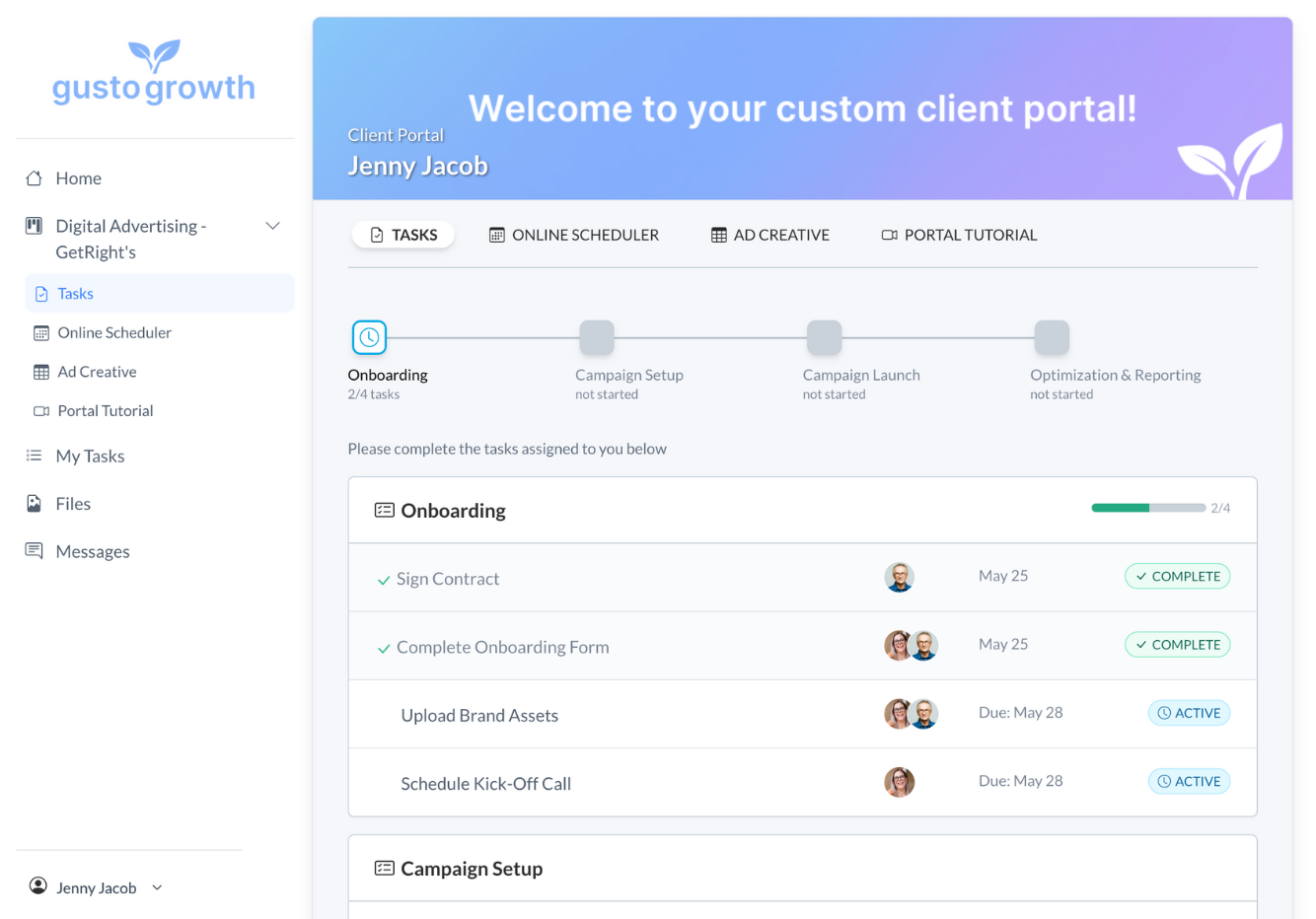The height and width of the screenshot is (919, 1316).
Task: Click the Due: May 28 date for Upload Brand Assets
Action: coord(1020,712)
